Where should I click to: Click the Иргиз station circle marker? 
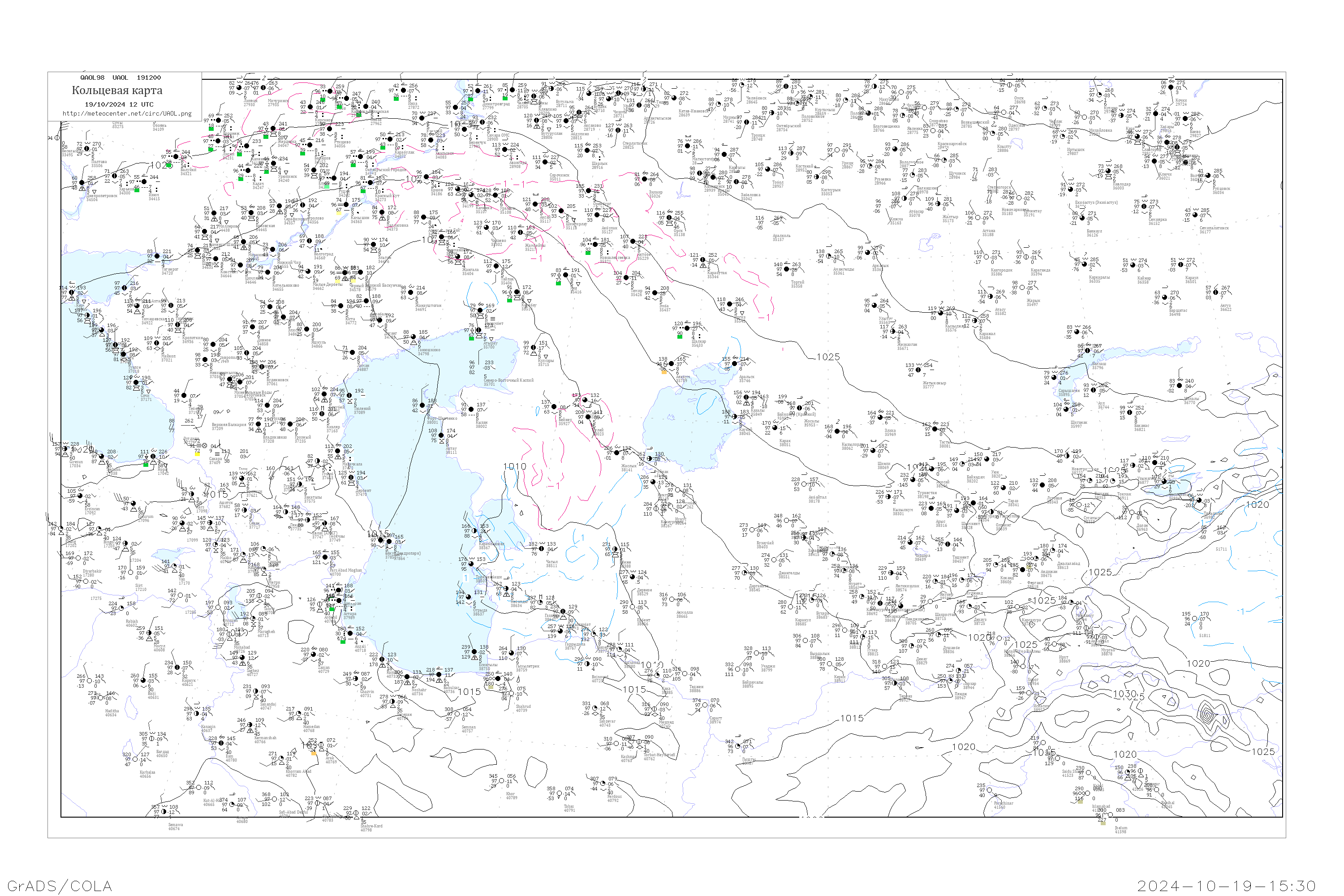coord(731,304)
